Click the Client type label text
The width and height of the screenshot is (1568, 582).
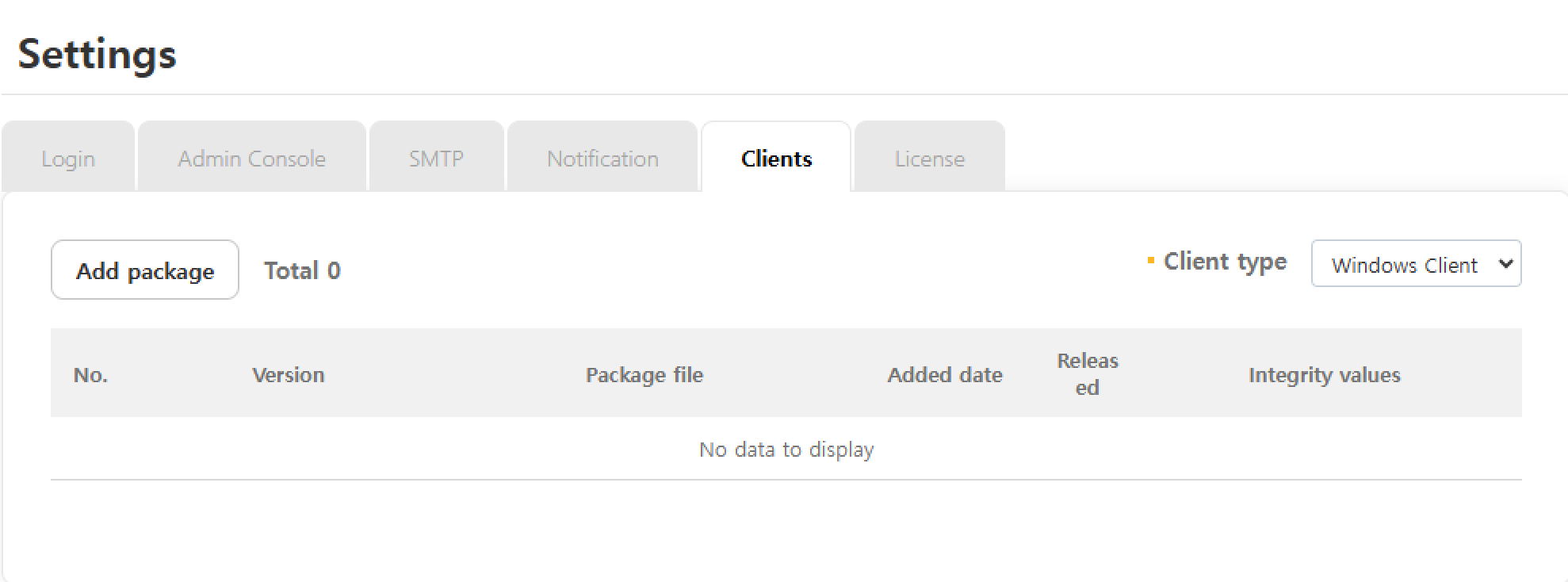click(1225, 262)
